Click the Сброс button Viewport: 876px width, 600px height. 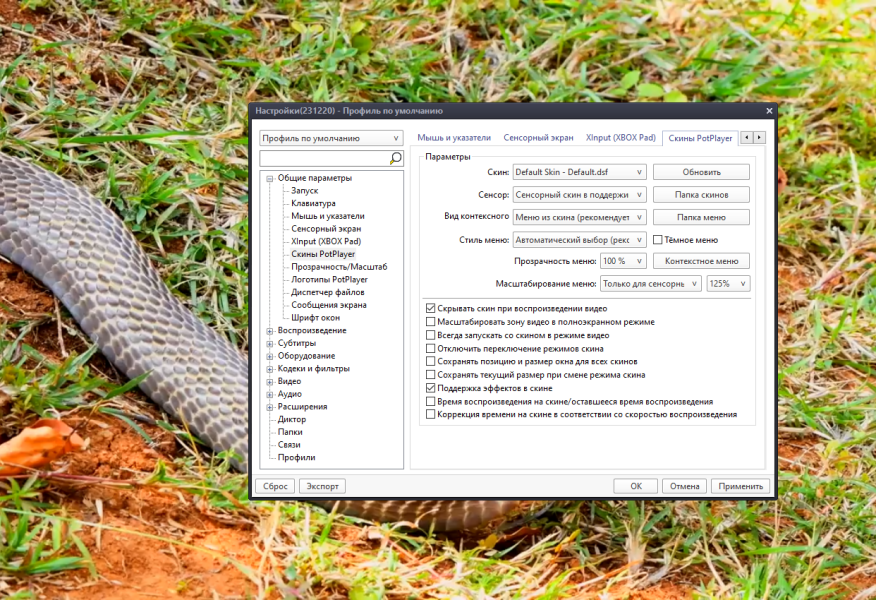[275, 486]
